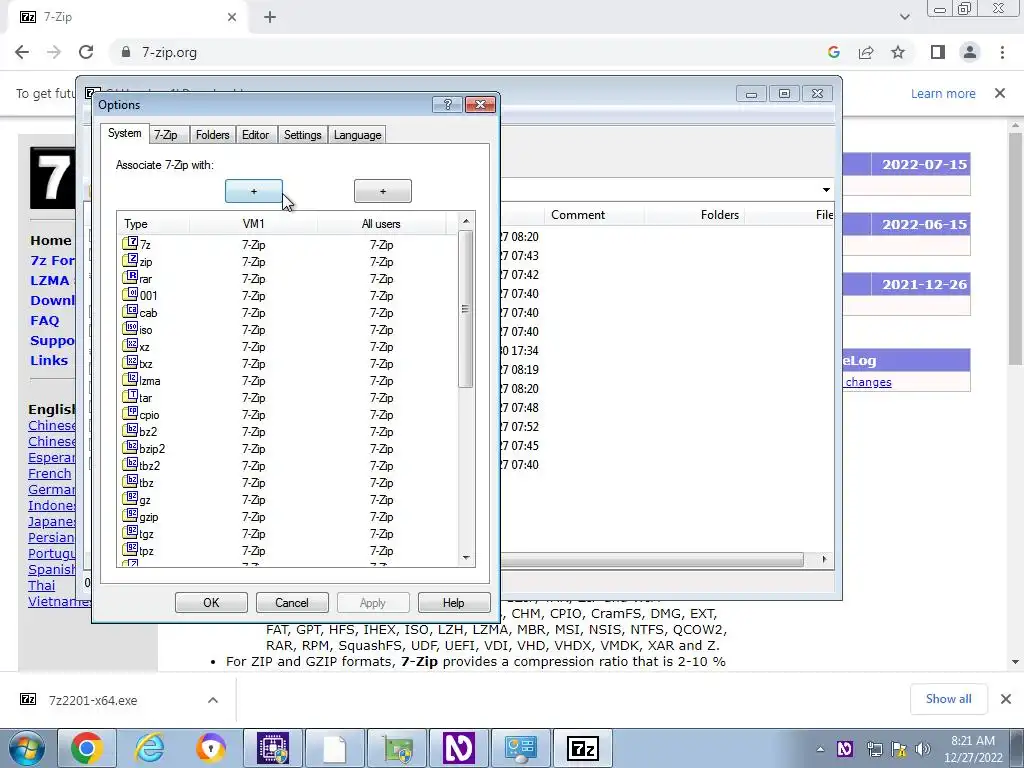
Task: Click the changes link under the log heading
Action: (868, 382)
